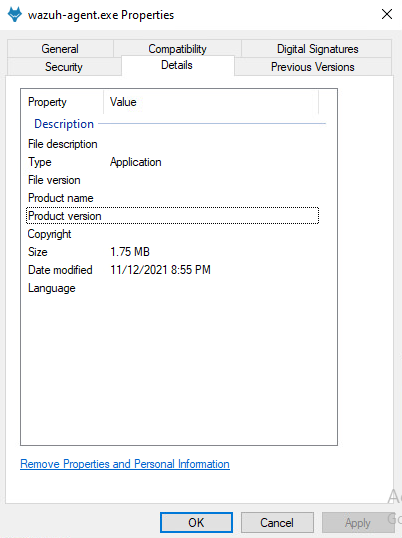This screenshot has height=538, width=402.
Task: Select the Description group heading
Action: tap(64, 124)
